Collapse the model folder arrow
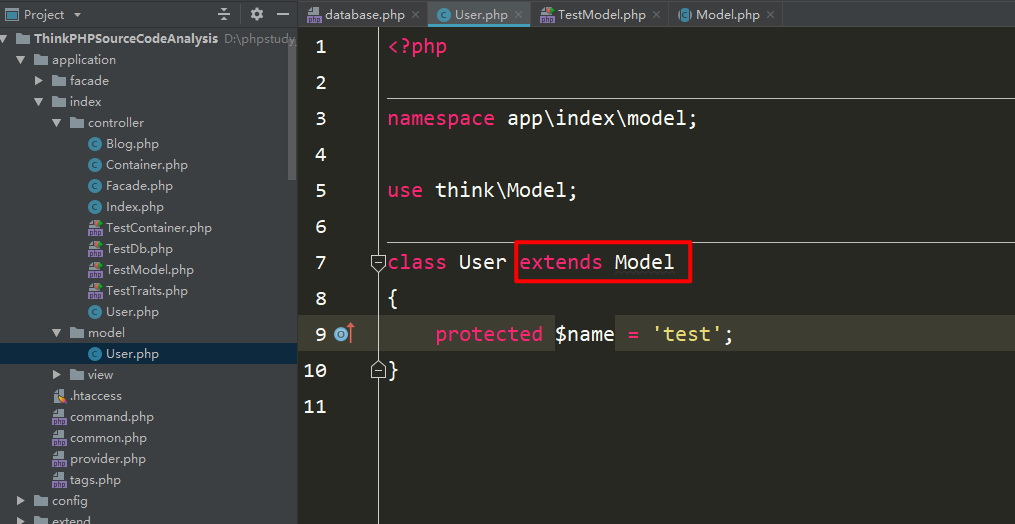 click(57, 333)
